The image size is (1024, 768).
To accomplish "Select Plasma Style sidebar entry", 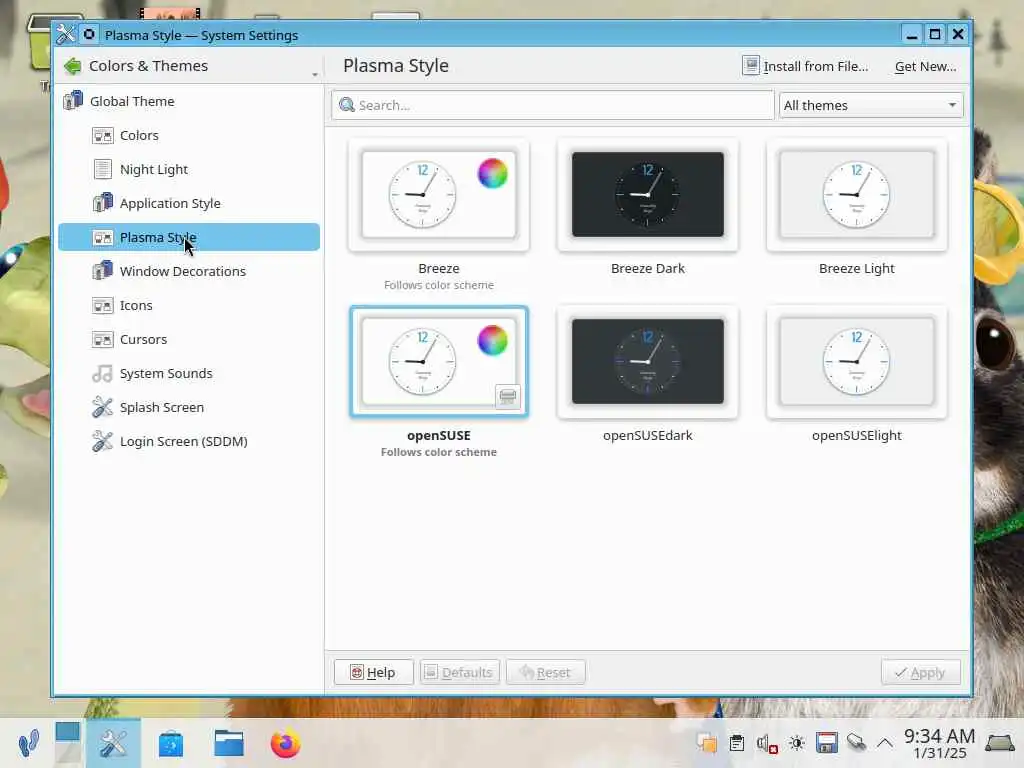I will coord(189,237).
